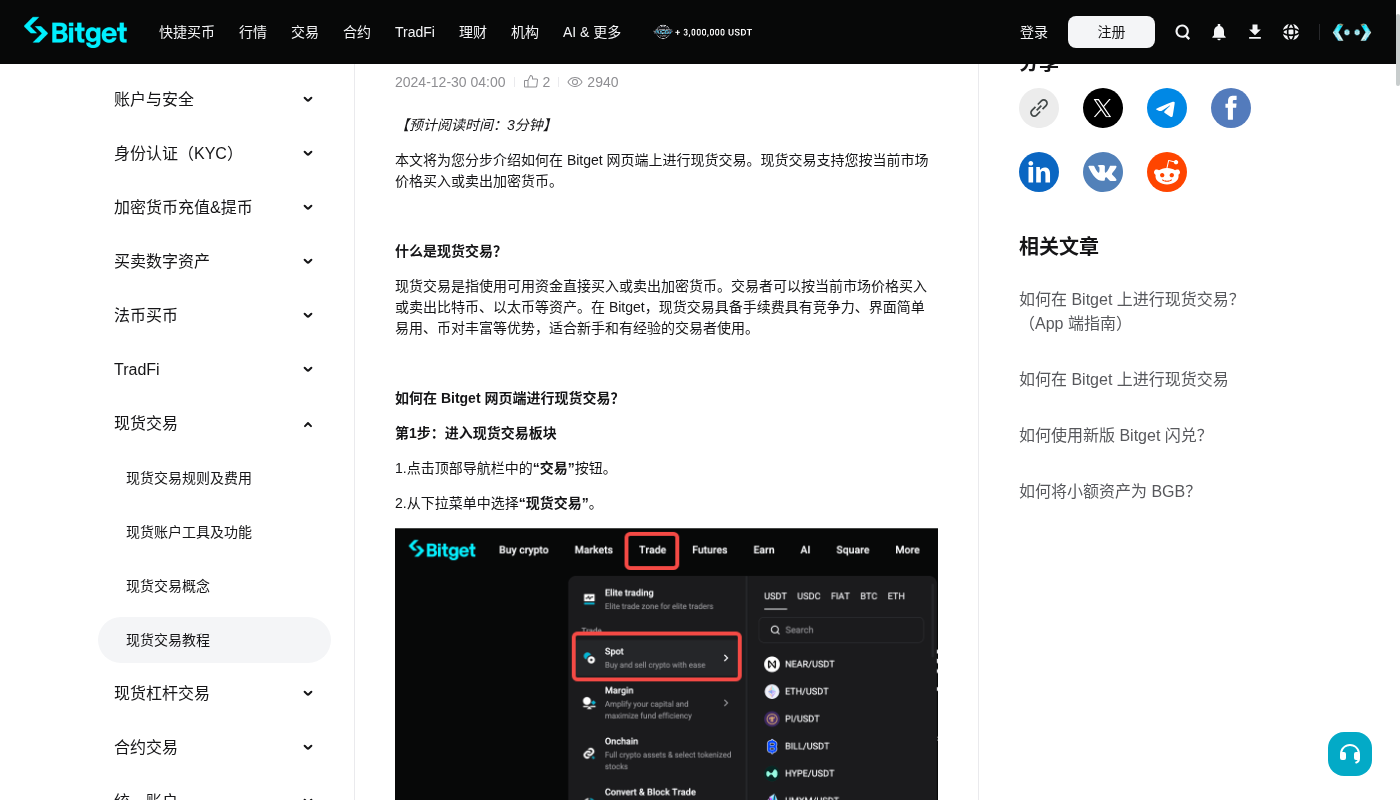Open related article 如何使用新版 Bitget 闪兑?
Screen dimensions: 1400x800
coord(1112,435)
